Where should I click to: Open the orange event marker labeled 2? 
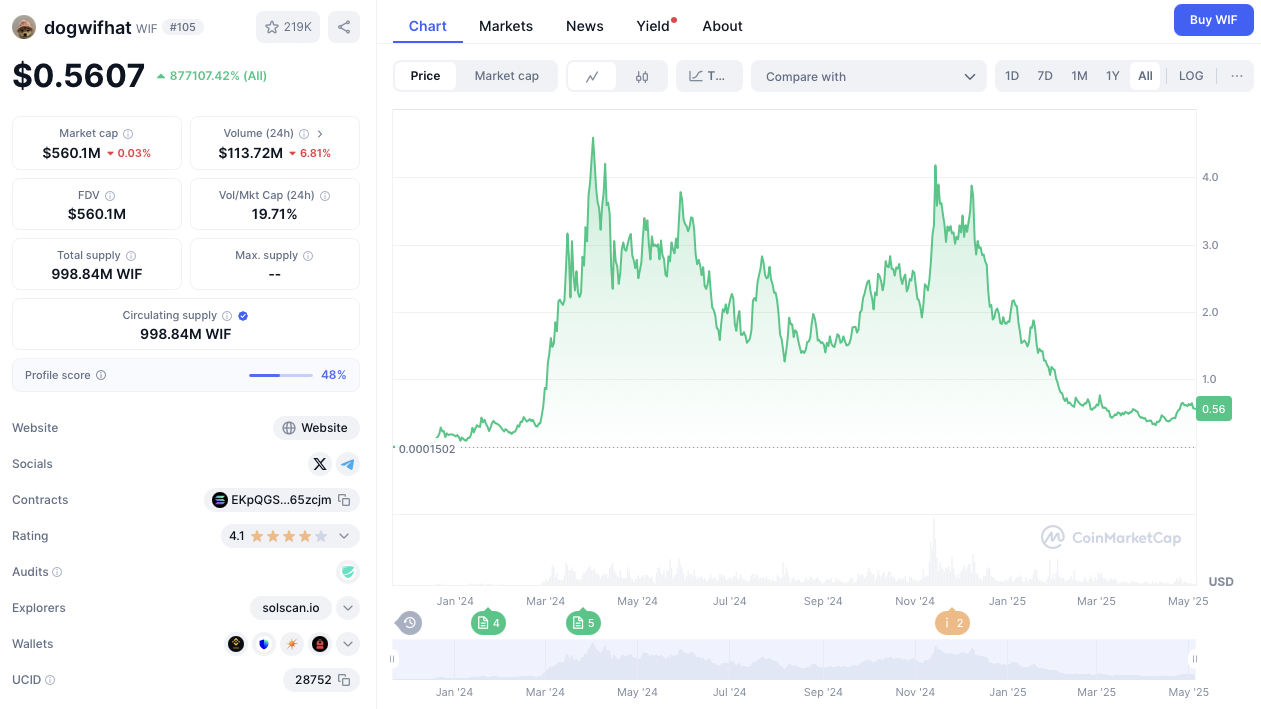[x=952, y=623]
